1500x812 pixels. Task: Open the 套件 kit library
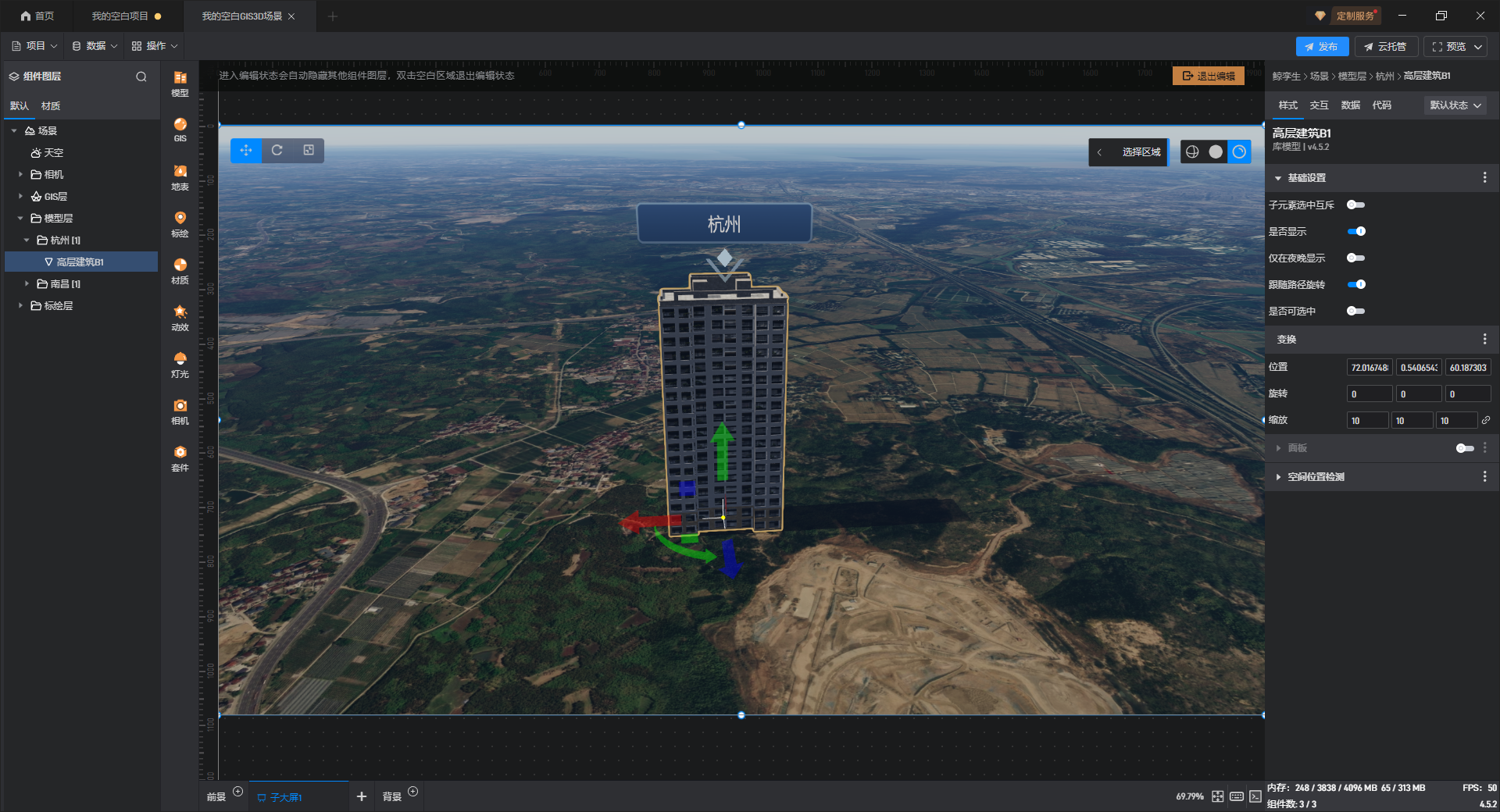[x=180, y=458]
